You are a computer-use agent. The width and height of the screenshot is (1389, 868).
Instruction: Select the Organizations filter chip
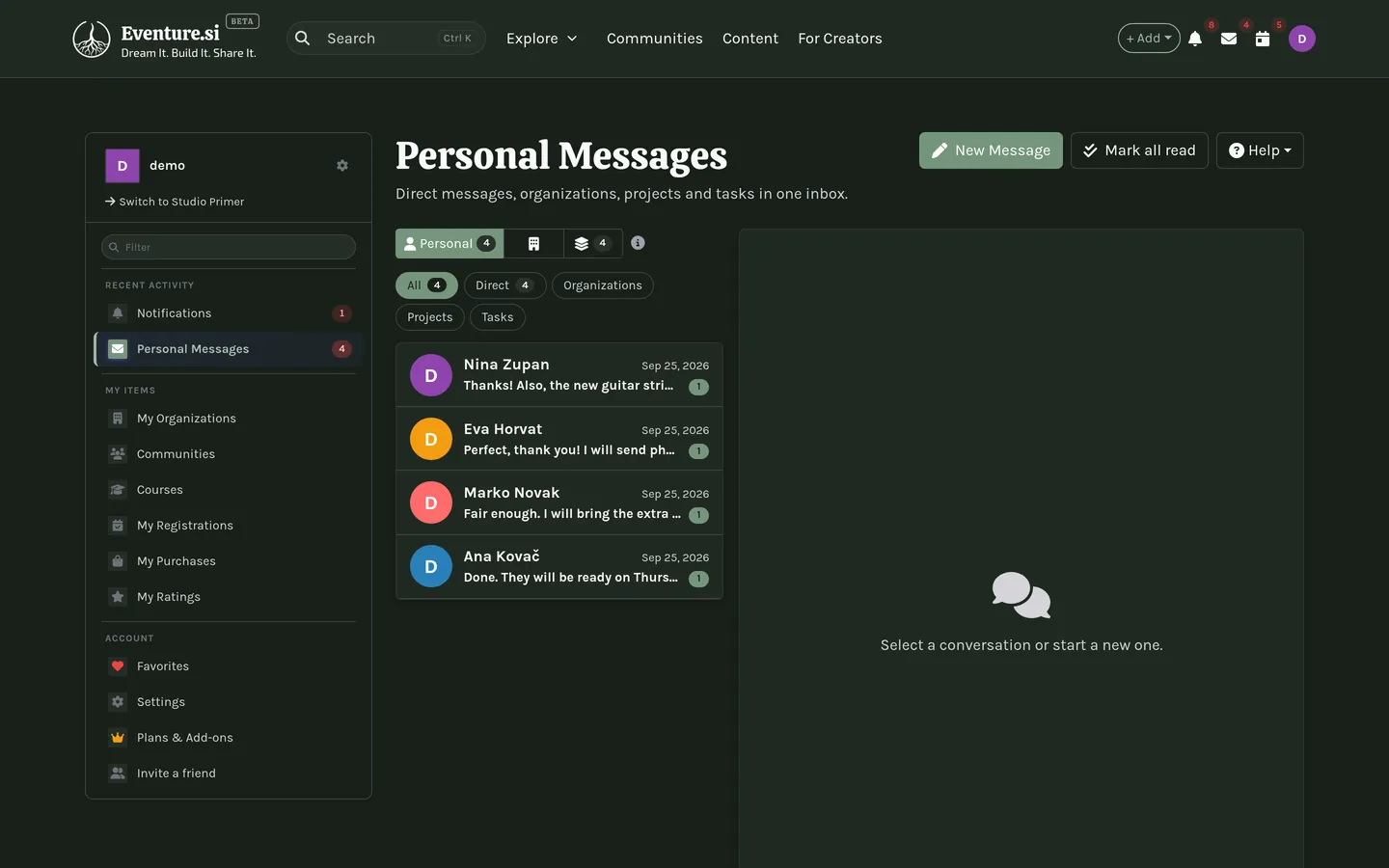pyautogui.click(x=603, y=285)
